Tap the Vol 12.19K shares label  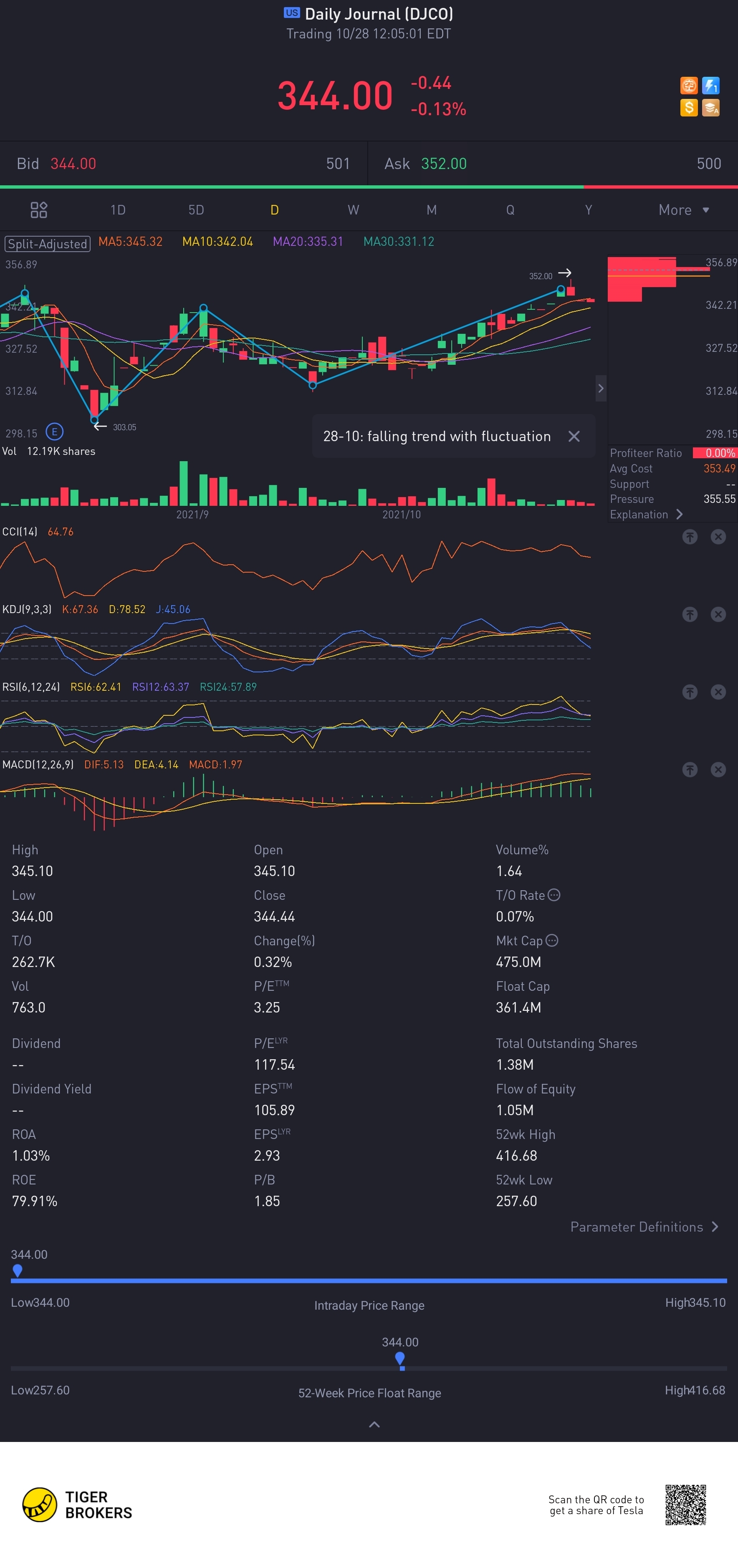[49, 451]
